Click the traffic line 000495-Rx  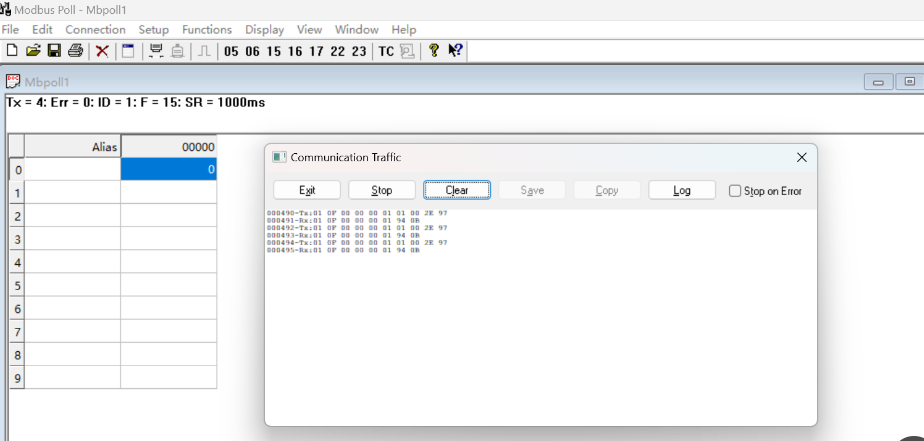tap(343, 250)
